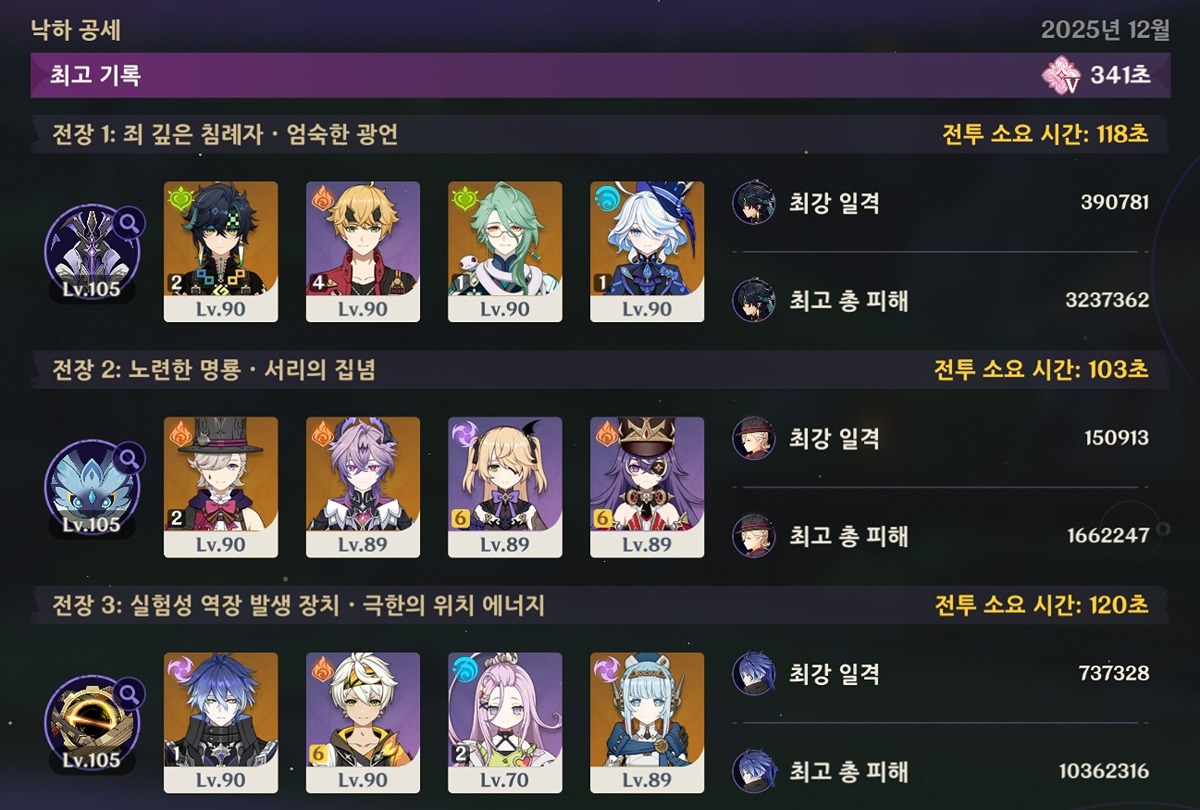Click the 전장 1 battlefield title row
This screenshot has width=1200, height=810.
tap(600, 134)
